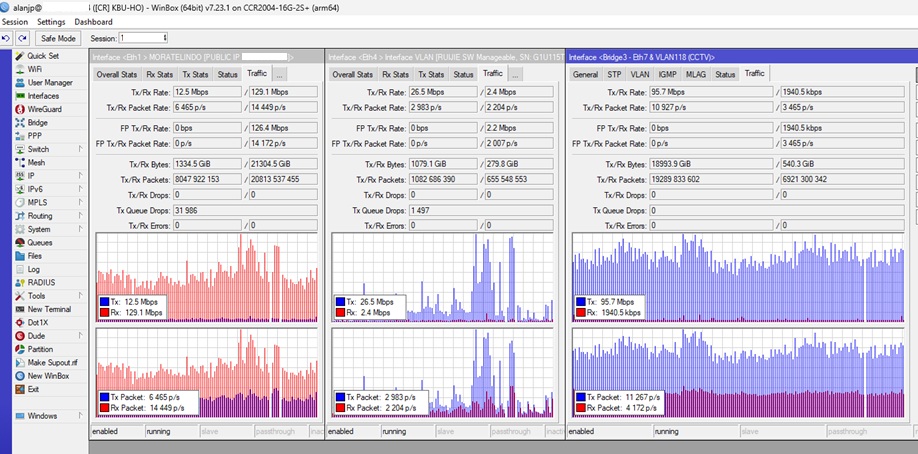Select General tab in Bridge3 window
The width and height of the screenshot is (918, 454).
[x=585, y=74]
